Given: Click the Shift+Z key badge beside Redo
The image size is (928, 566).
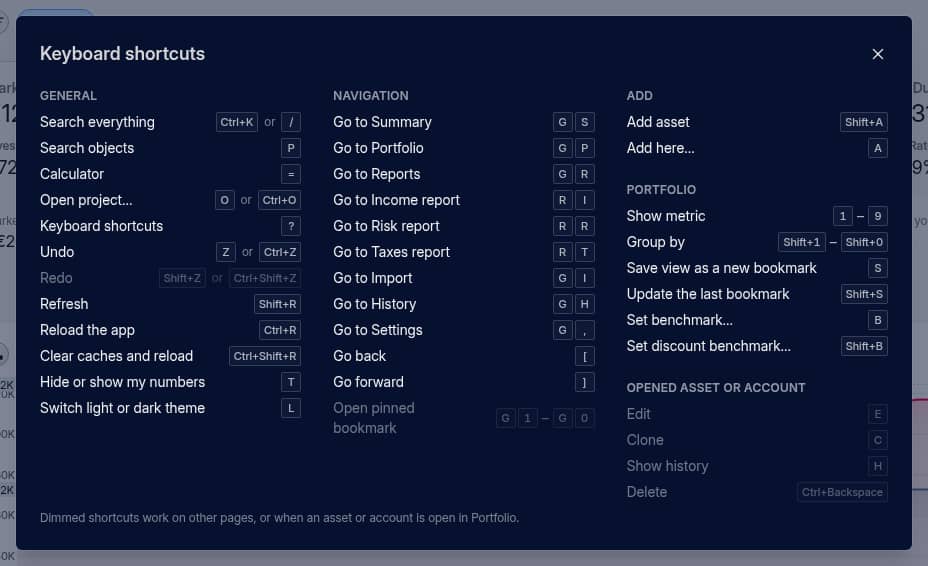Looking at the screenshot, I should 182,278.
